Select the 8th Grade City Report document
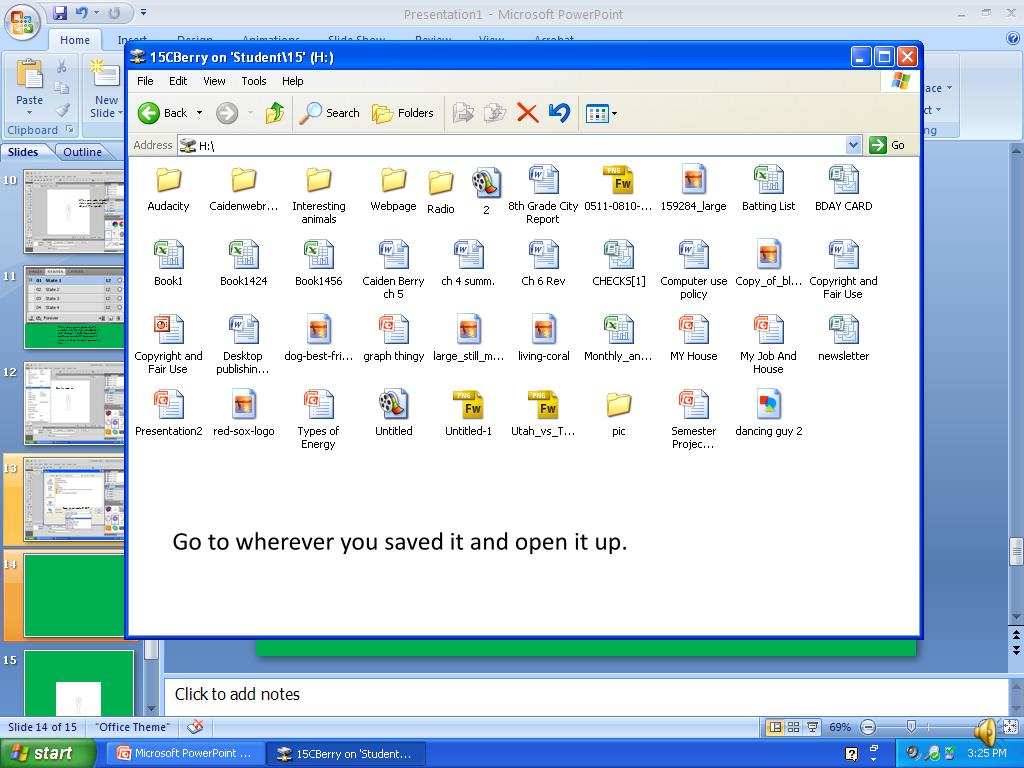This screenshot has width=1024, height=768. [543, 195]
